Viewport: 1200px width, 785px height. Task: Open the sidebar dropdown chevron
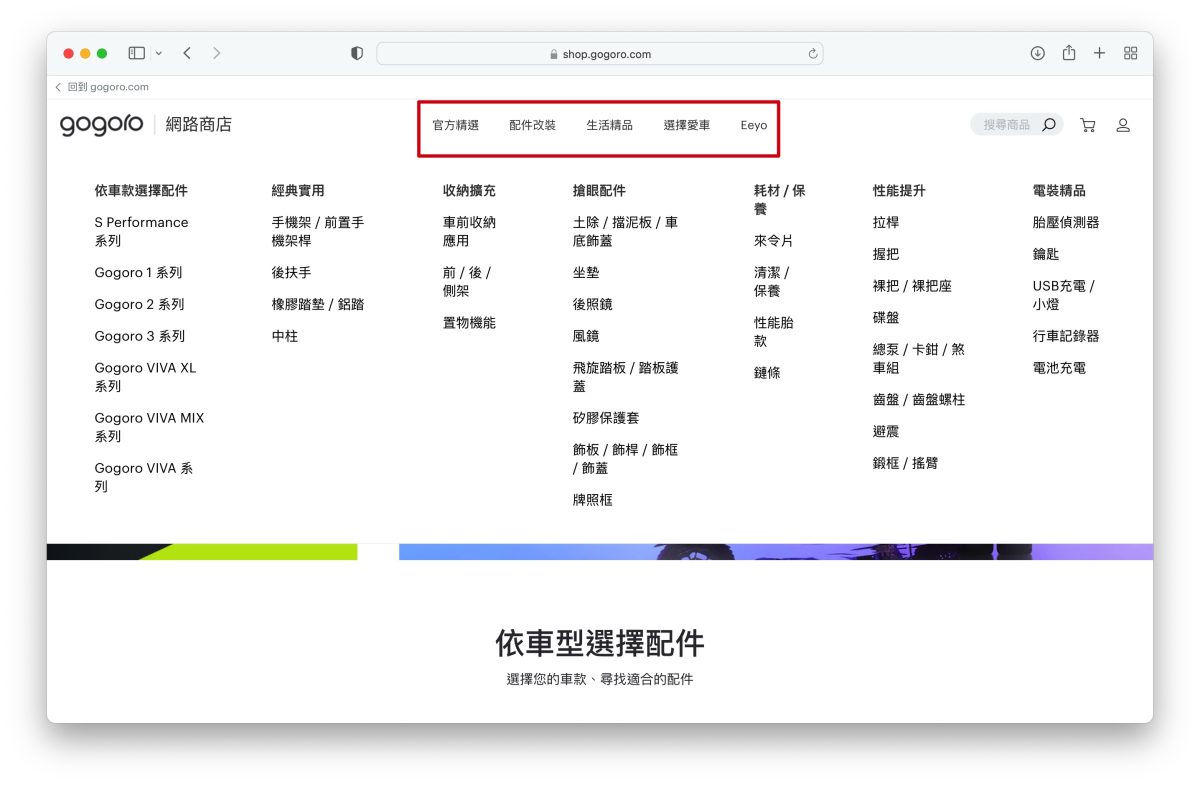point(158,53)
